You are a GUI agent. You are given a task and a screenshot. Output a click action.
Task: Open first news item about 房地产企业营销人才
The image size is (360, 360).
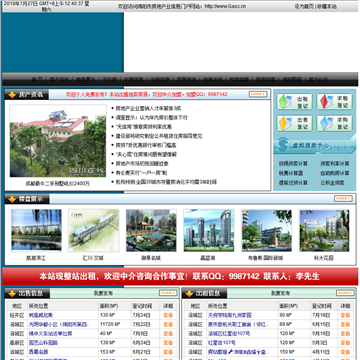coord(148,109)
